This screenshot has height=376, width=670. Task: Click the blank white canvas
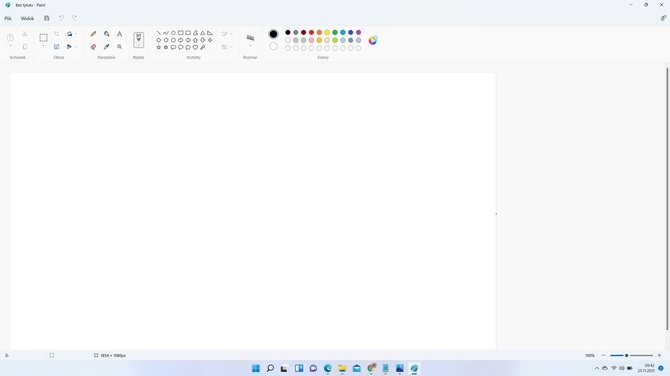coord(253,211)
